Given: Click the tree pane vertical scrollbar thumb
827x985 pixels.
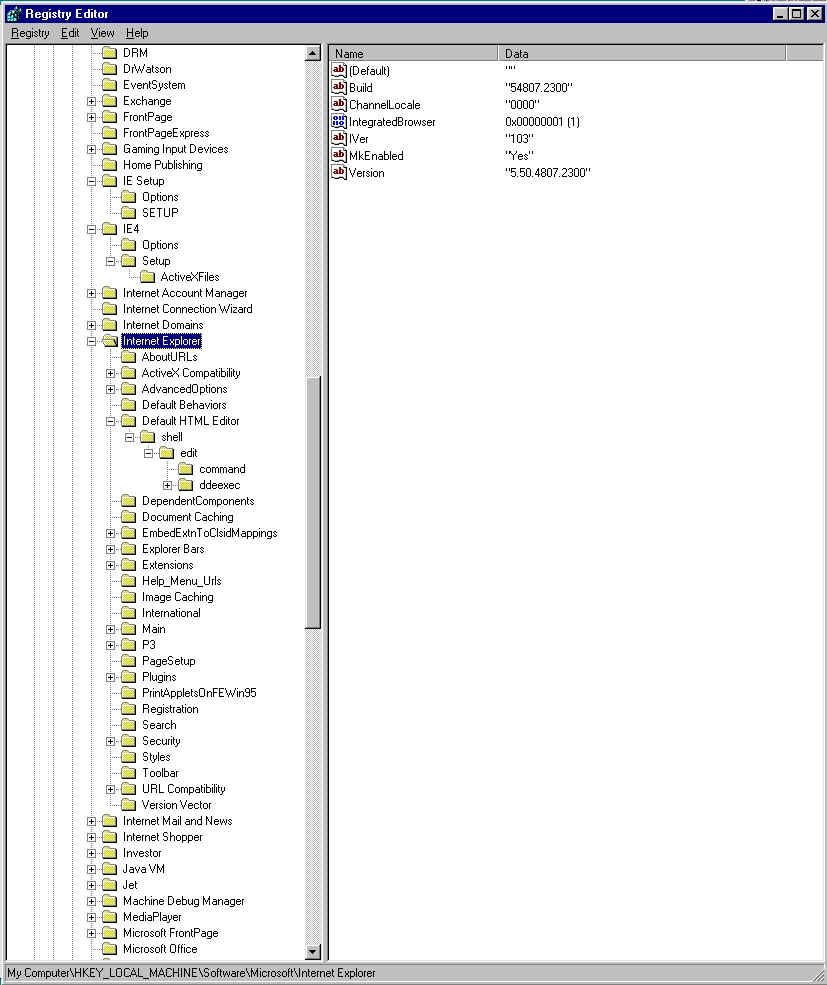Looking at the screenshot, I should pyautogui.click(x=313, y=501).
